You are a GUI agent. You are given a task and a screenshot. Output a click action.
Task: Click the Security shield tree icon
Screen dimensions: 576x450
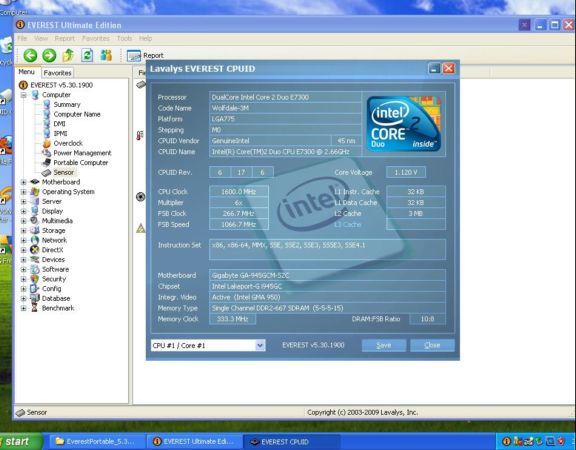(x=35, y=279)
